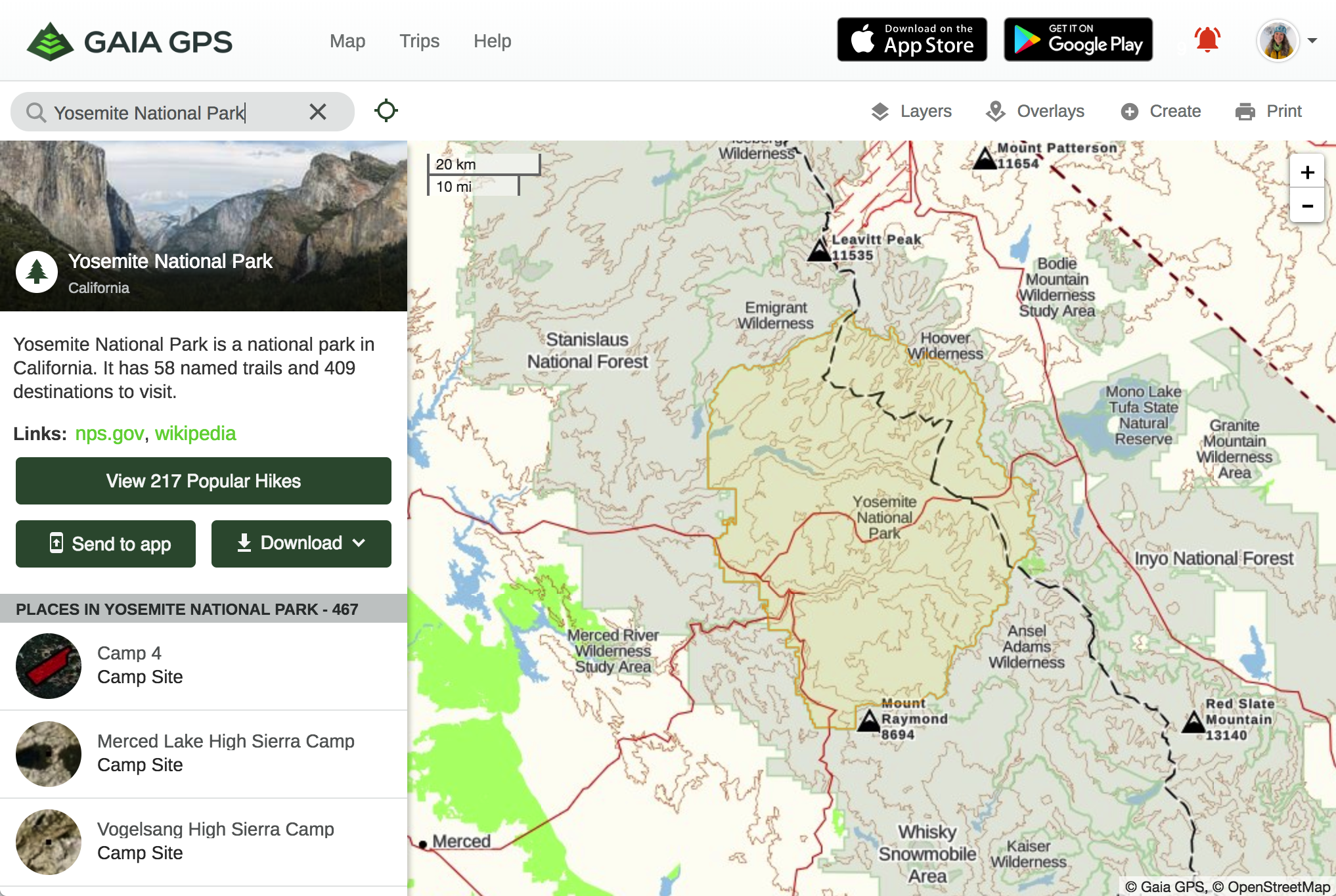Click the Inyo National Forest label

pyautogui.click(x=1214, y=558)
